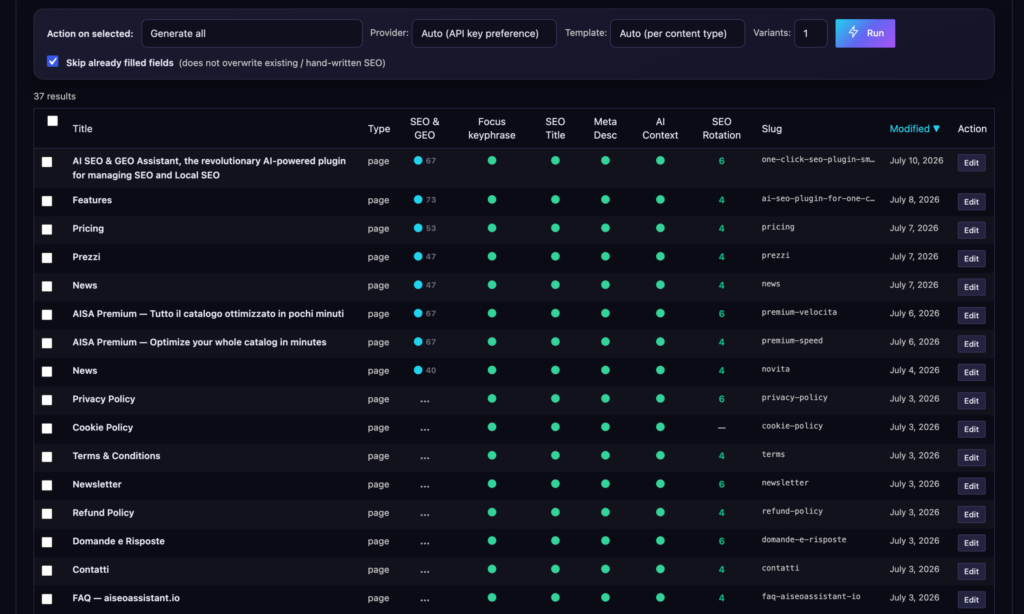Sort by Modified column header
Screen dimensions: 1024x614
tap(914, 129)
